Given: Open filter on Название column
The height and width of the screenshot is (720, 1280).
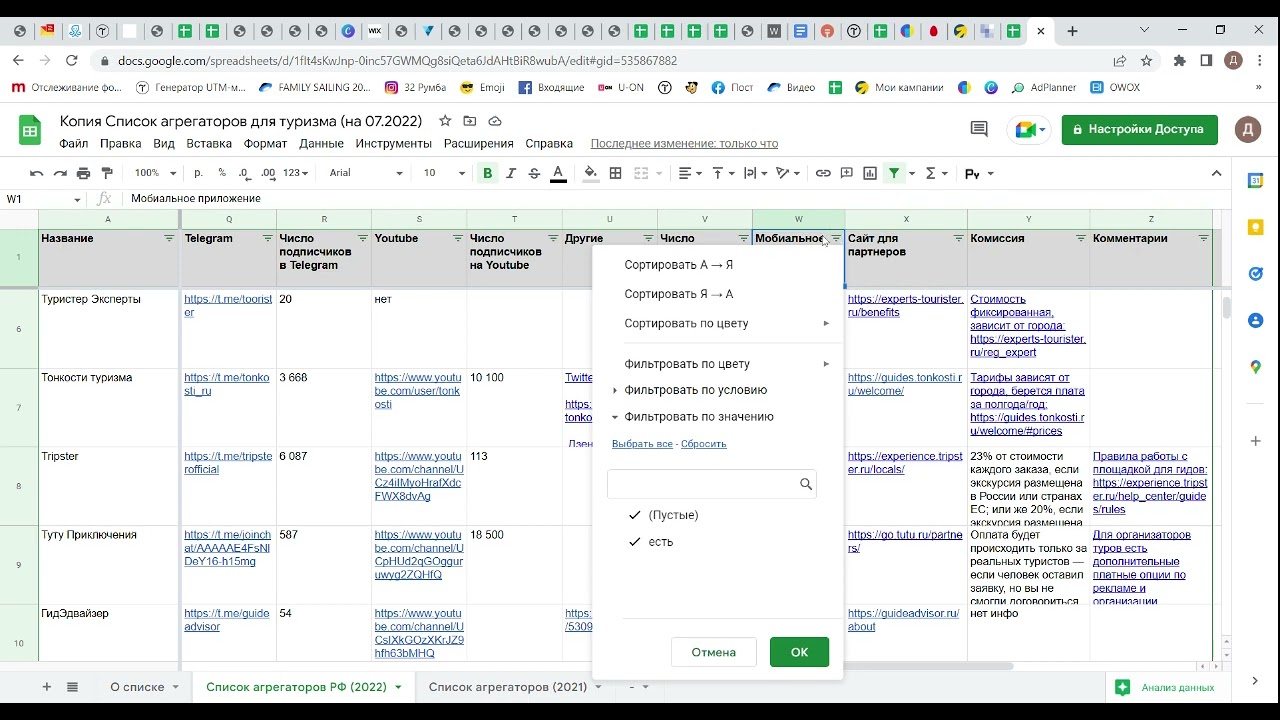Looking at the screenshot, I should (168, 239).
